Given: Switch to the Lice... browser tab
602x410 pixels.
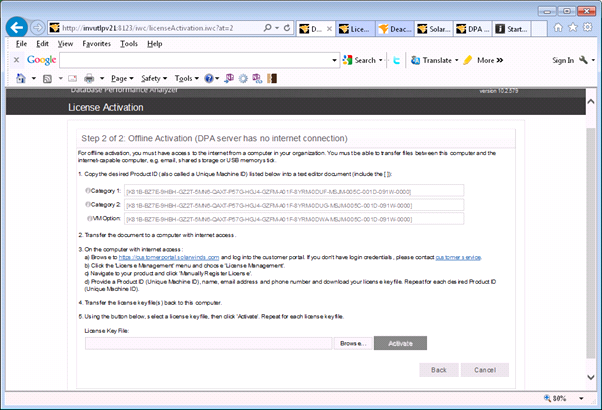Looking at the screenshot, I should pos(356,29).
